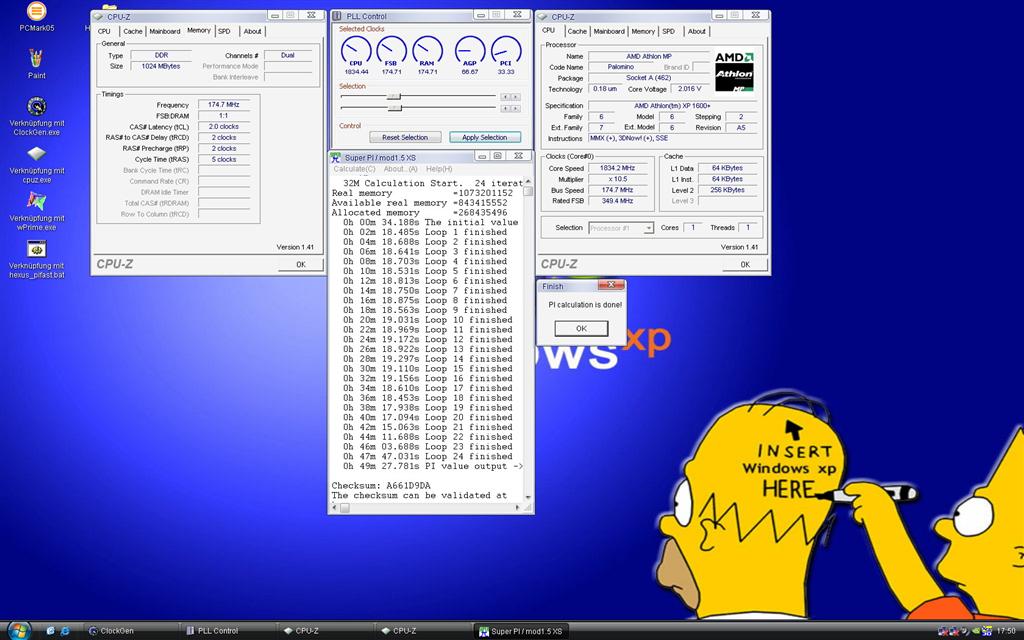Click OK in the processor CPU-Z window
1024x640 pixels.
(745, 264)
